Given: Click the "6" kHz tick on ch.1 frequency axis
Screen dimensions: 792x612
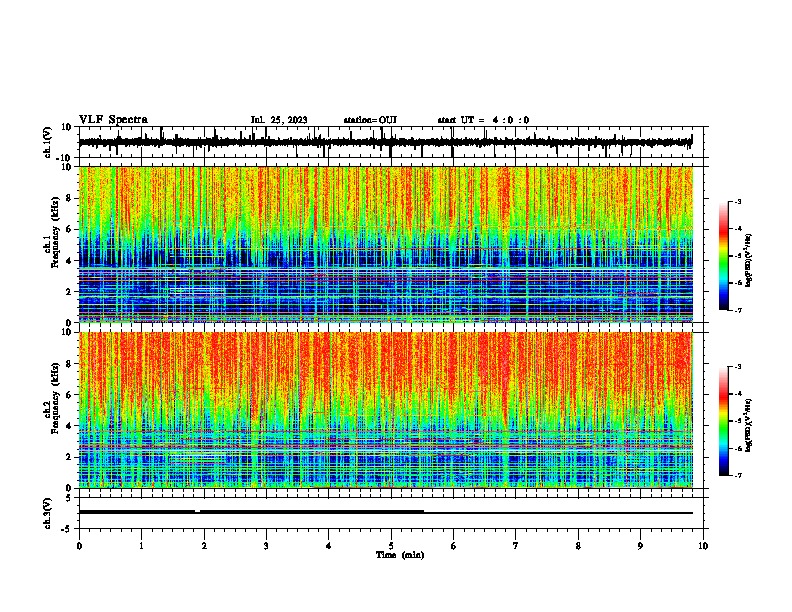Looking at the screenshot, I should click(x=69, y=230).
